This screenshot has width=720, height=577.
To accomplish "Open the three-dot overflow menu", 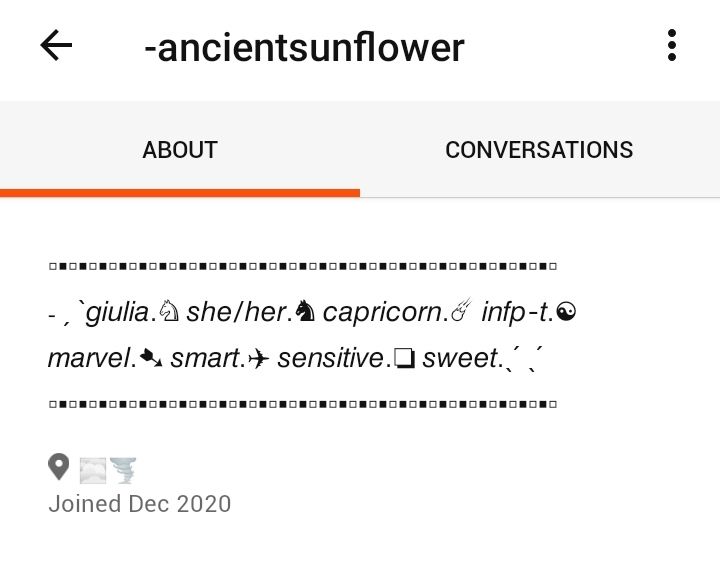I will tap(672, 45).
